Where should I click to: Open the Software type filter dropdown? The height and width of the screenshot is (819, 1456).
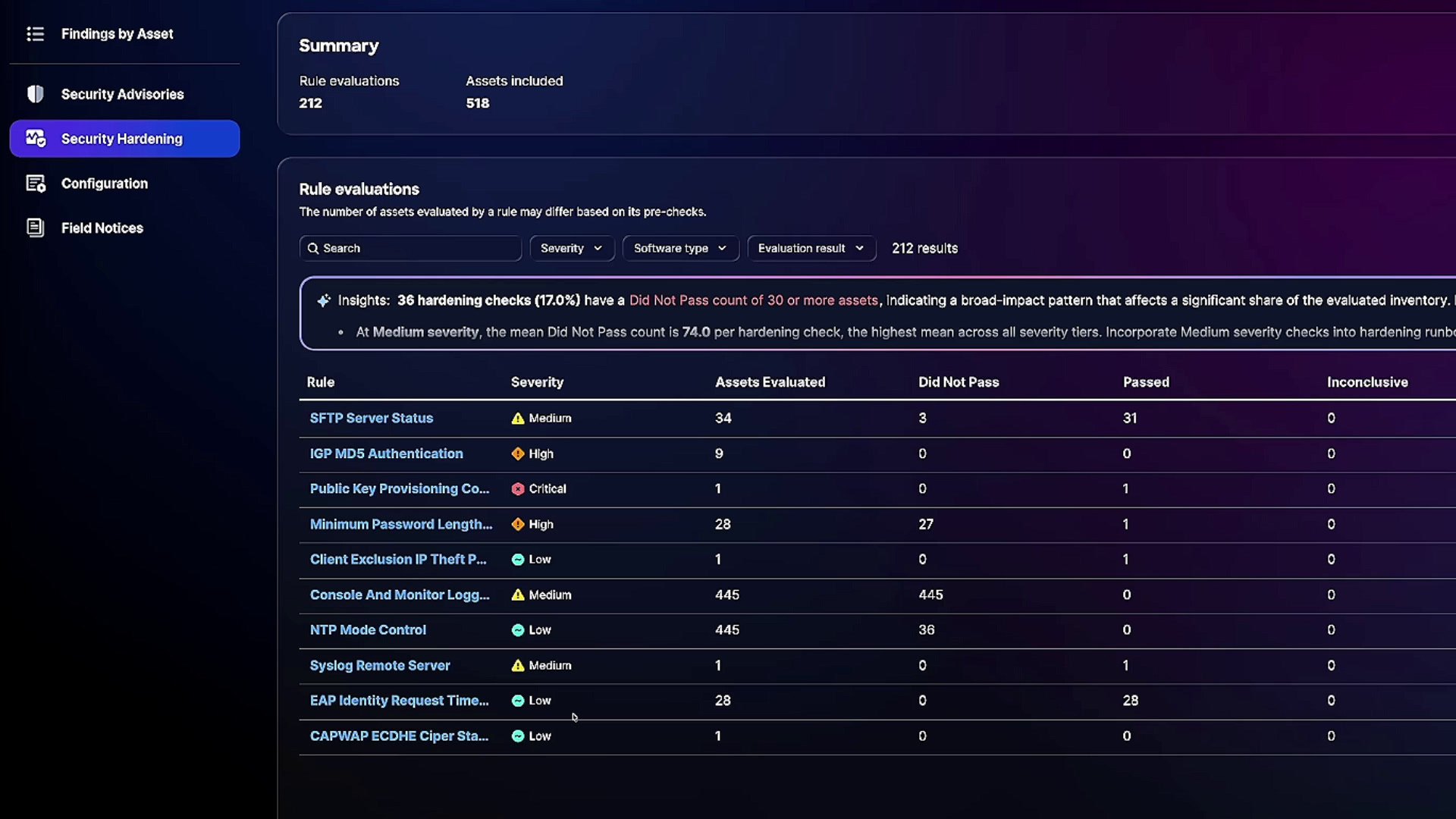click(x=680, y=249)
